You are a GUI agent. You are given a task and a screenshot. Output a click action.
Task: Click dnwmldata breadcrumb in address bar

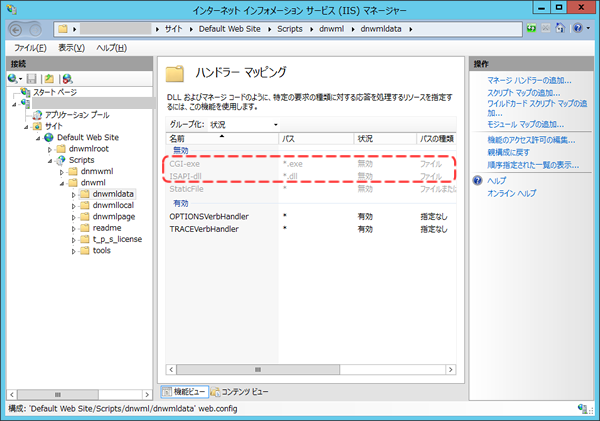[x=381, y=29]
